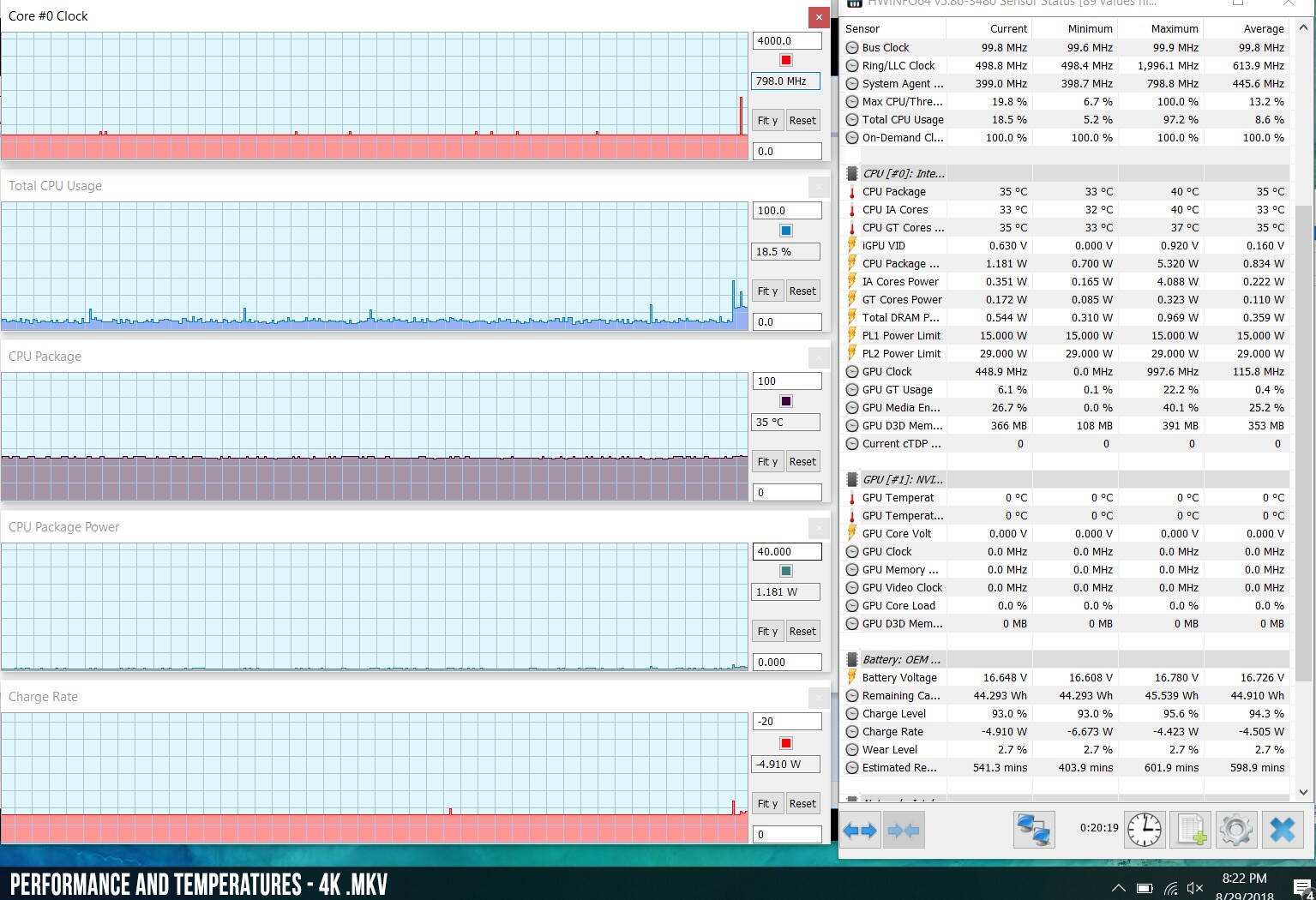Click the Maximum column header

pyautogui.click(x=1174, y=28)
